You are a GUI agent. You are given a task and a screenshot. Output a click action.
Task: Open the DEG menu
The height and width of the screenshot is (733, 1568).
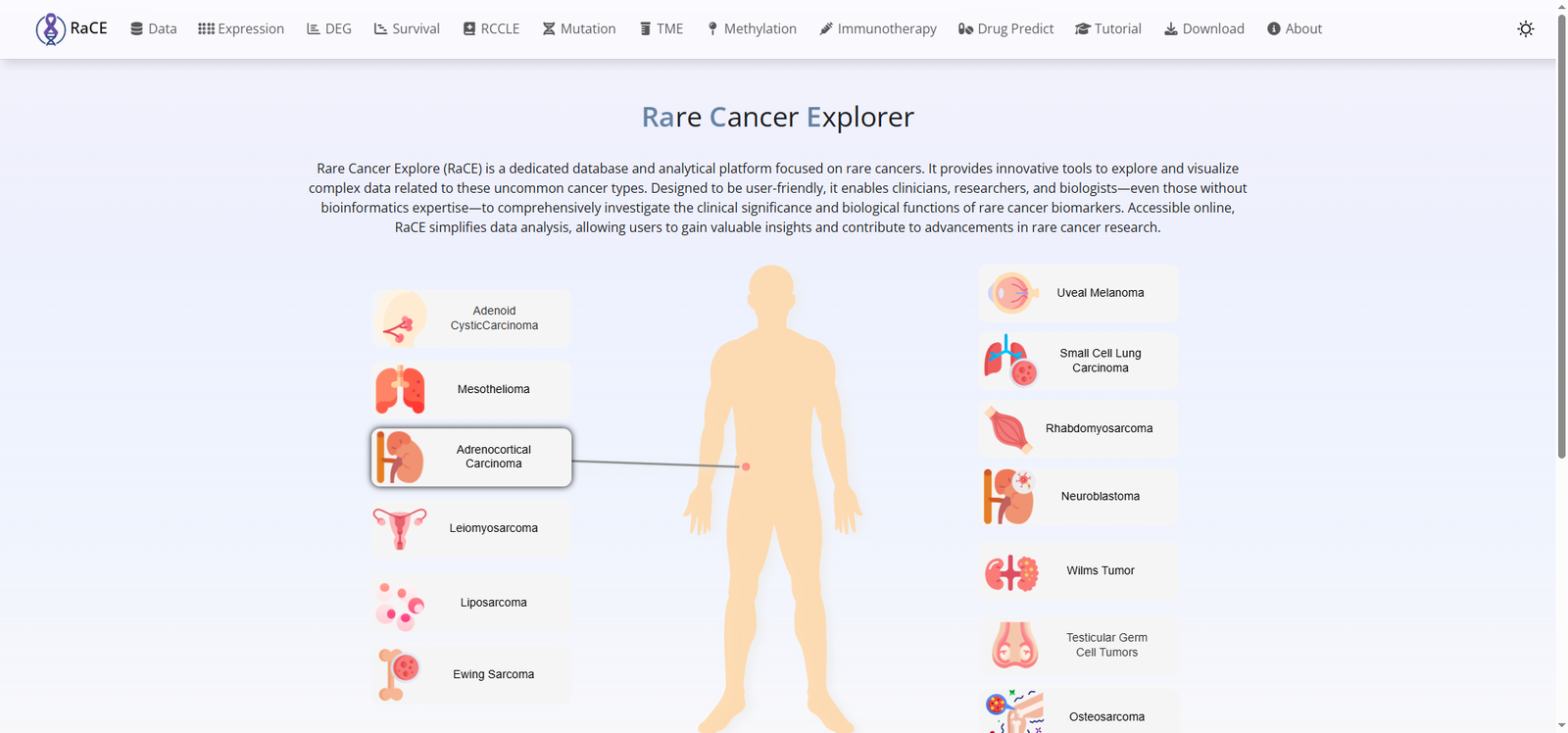pos(329,29)
